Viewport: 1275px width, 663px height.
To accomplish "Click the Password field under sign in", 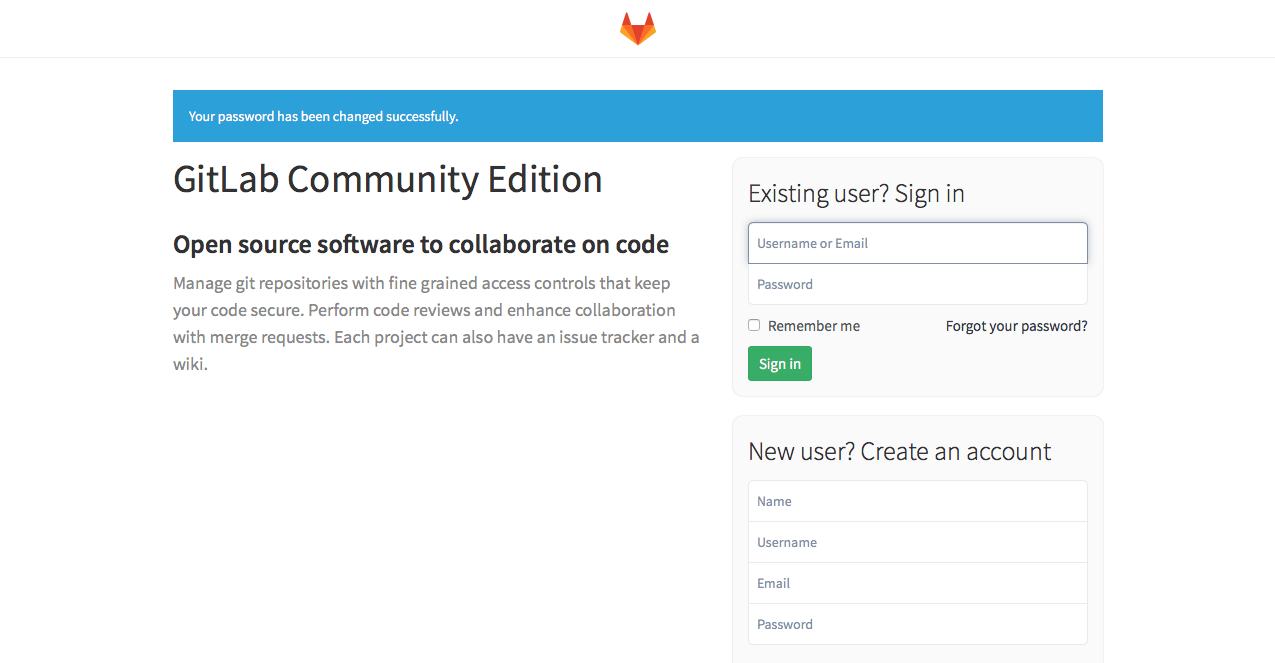I will coord(917,284).
